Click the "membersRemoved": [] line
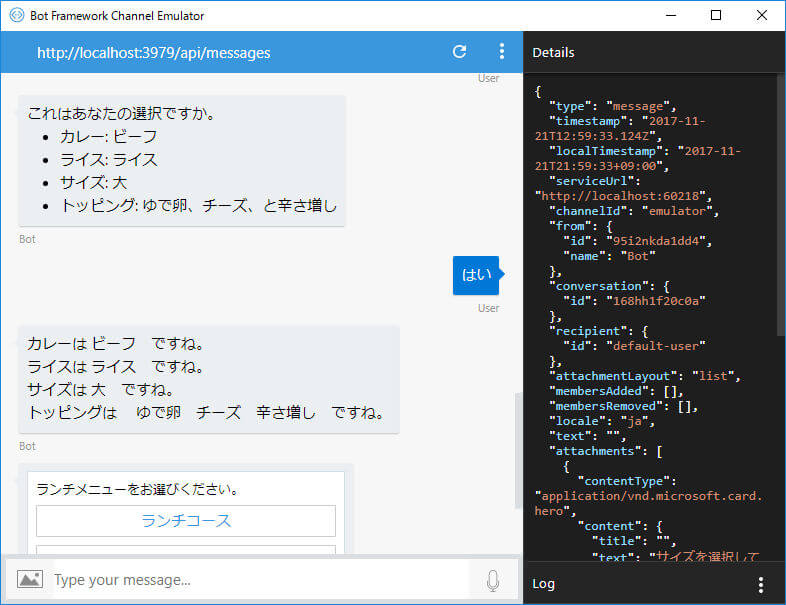Image resolution: width=786 pixels, height=605 pixels. click(623, 406)
